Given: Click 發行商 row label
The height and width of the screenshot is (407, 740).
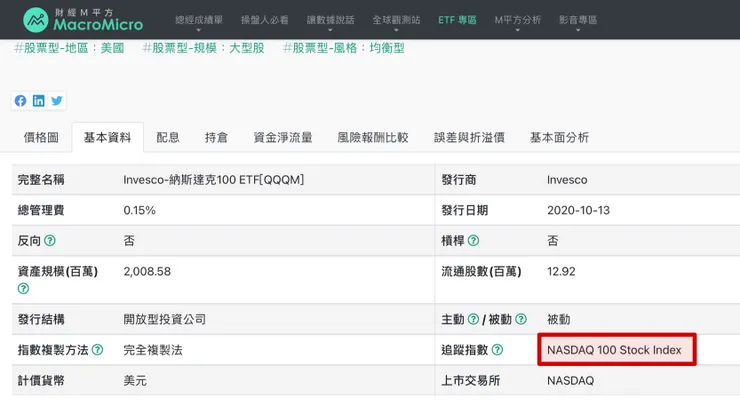Looking at the screenshot, I should pyautogui.click(x=459, y=180).
